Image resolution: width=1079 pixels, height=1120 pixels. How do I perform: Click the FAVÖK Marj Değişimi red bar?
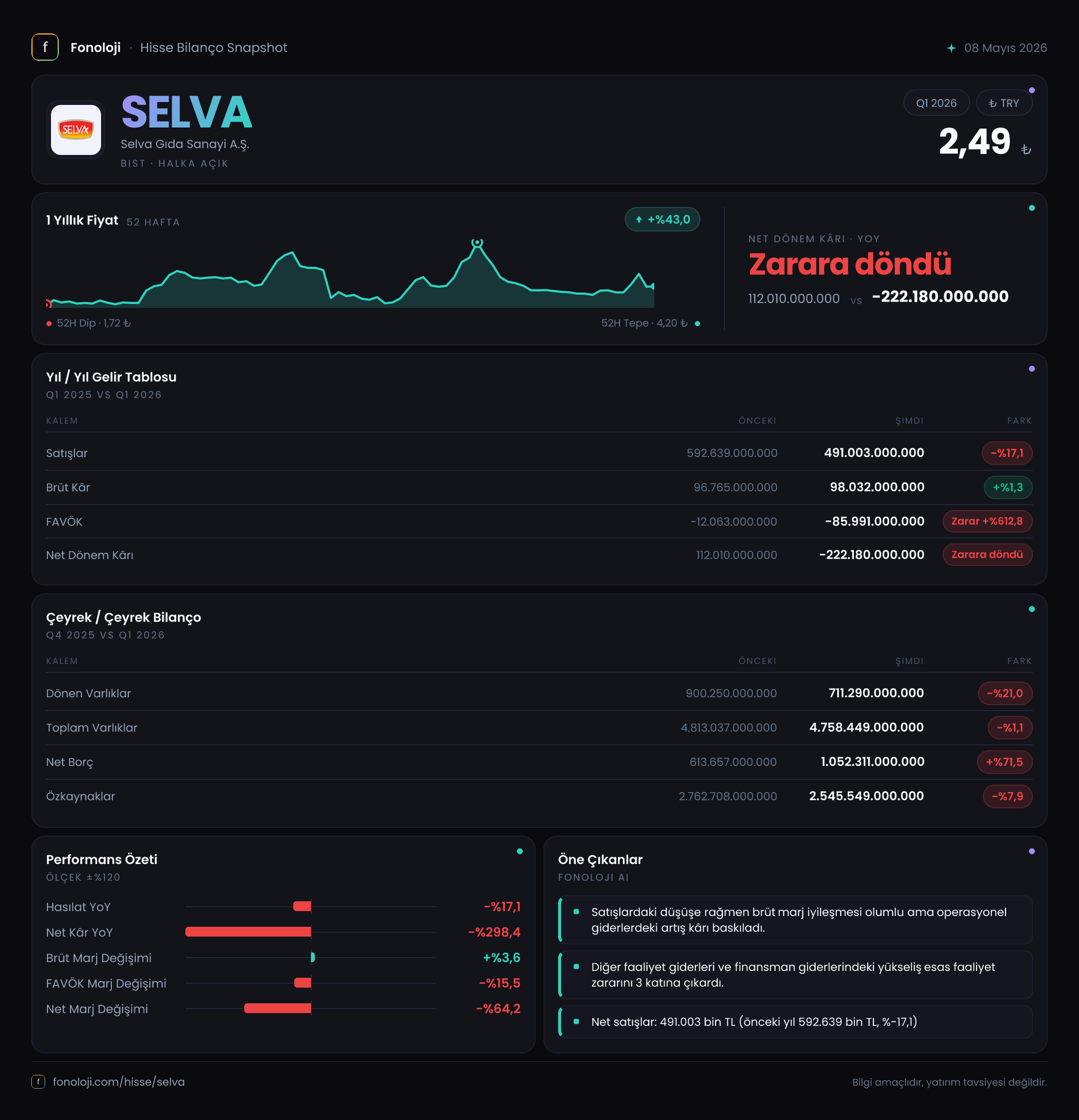(x=303, y=983)
